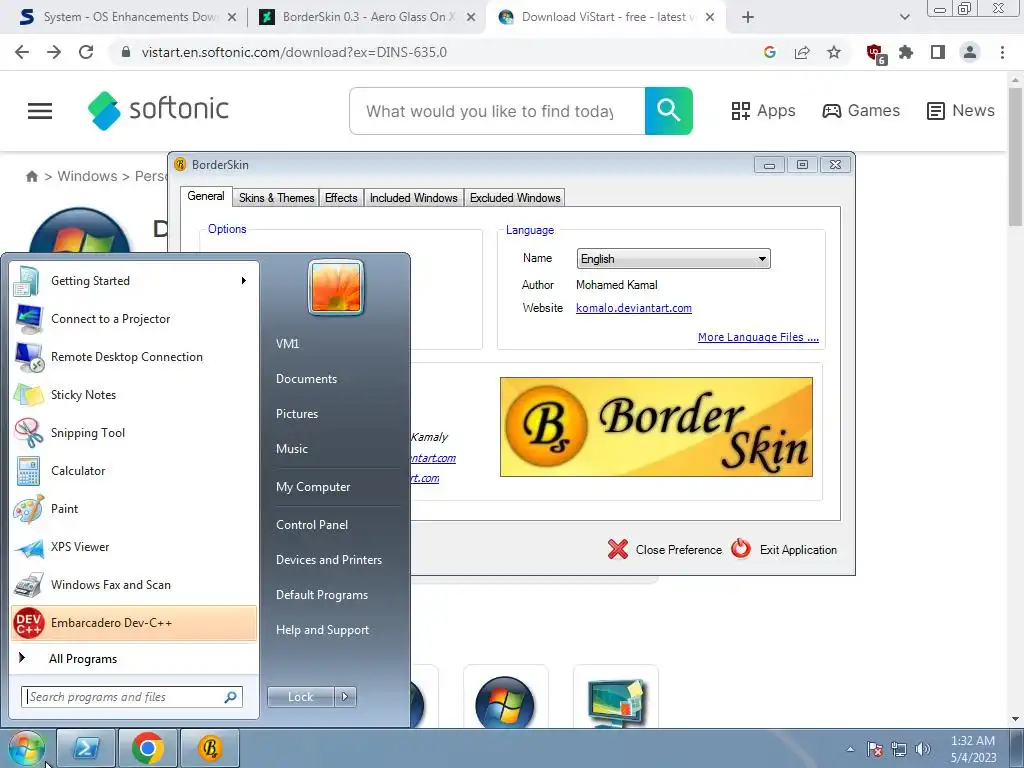Launch XPS Viewer
Image resolution: width=1024 pixels, height=768 pixels.
pos(134,547)
